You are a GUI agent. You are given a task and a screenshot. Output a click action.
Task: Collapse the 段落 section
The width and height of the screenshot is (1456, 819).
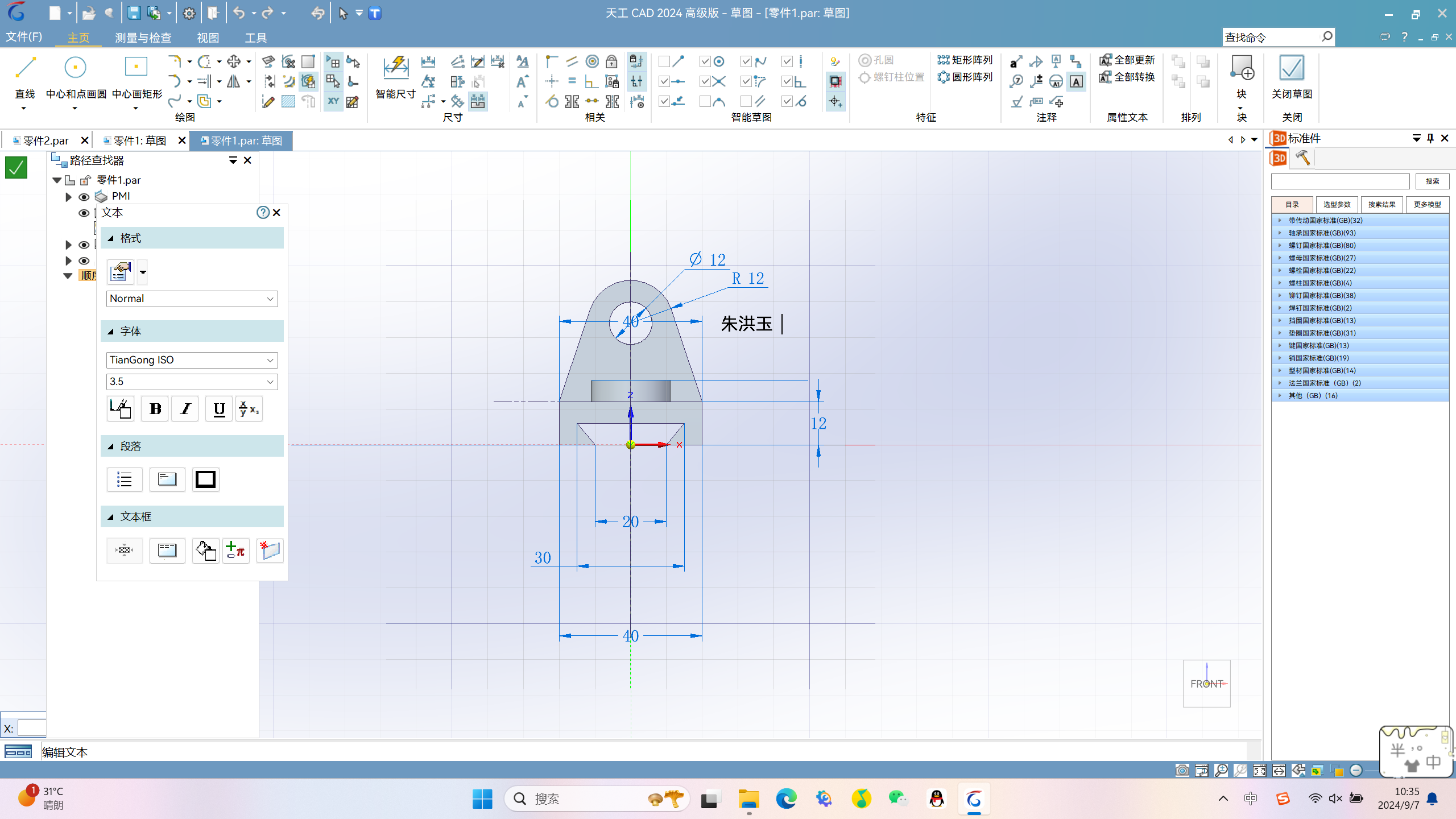coord(110,446)
